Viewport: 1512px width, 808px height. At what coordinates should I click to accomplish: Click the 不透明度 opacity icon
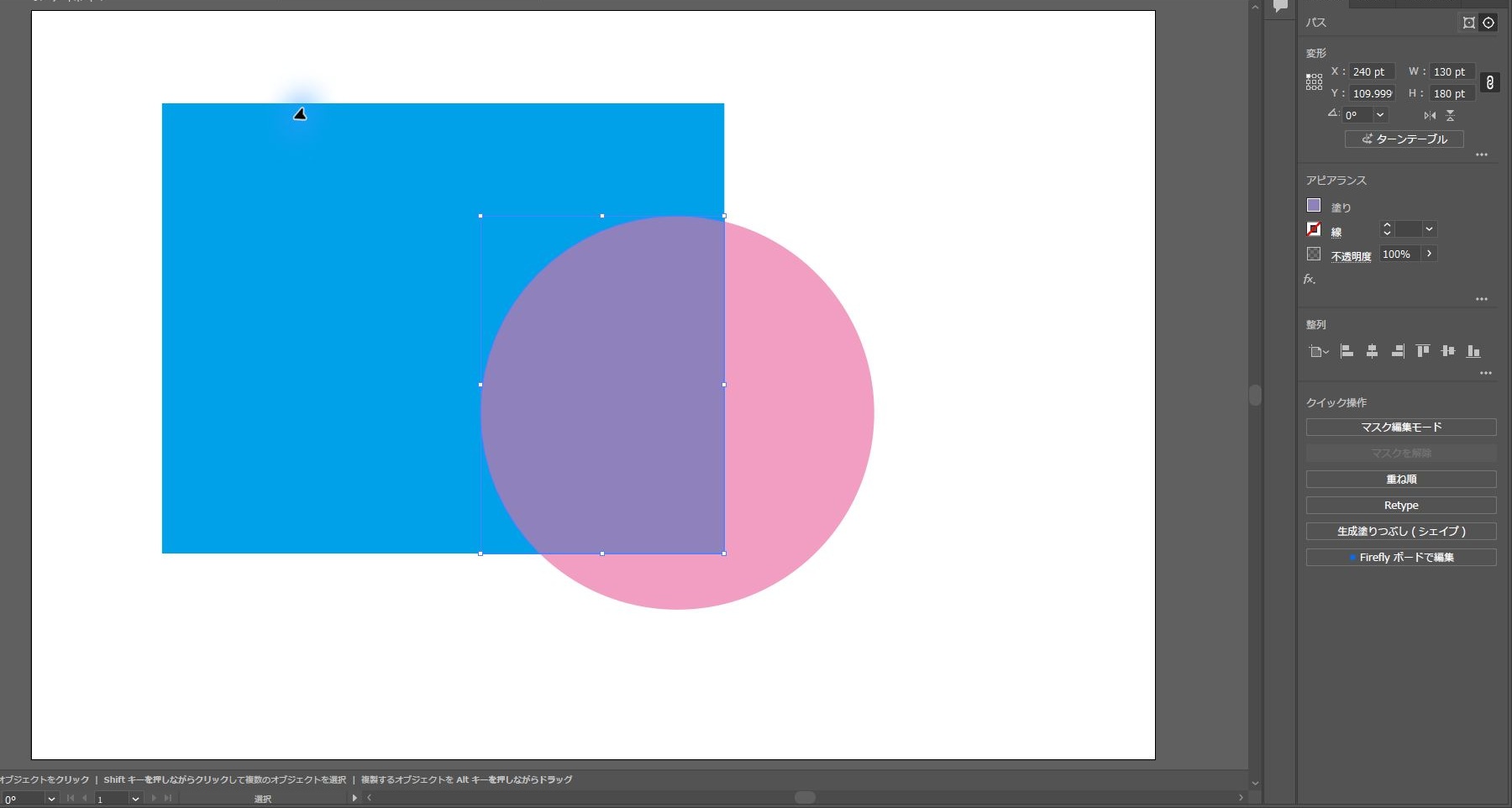1314,254
